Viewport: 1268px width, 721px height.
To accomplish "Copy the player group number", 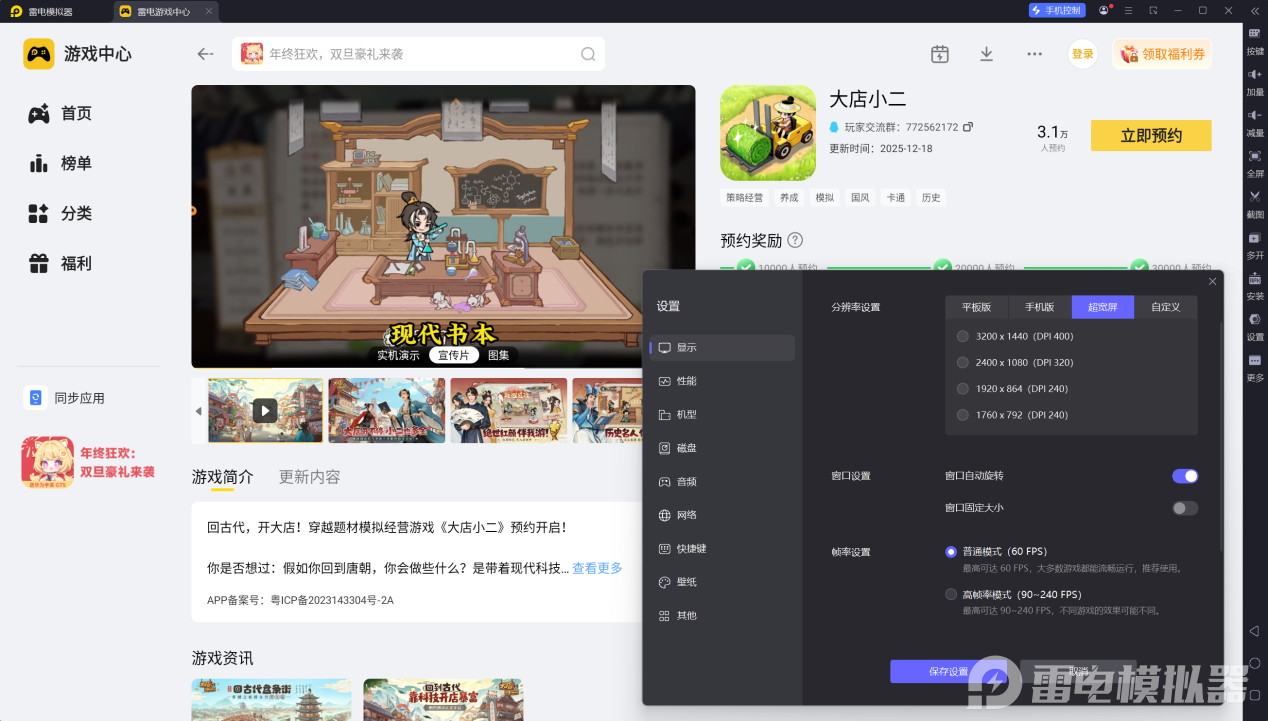I will pos(968,127).
